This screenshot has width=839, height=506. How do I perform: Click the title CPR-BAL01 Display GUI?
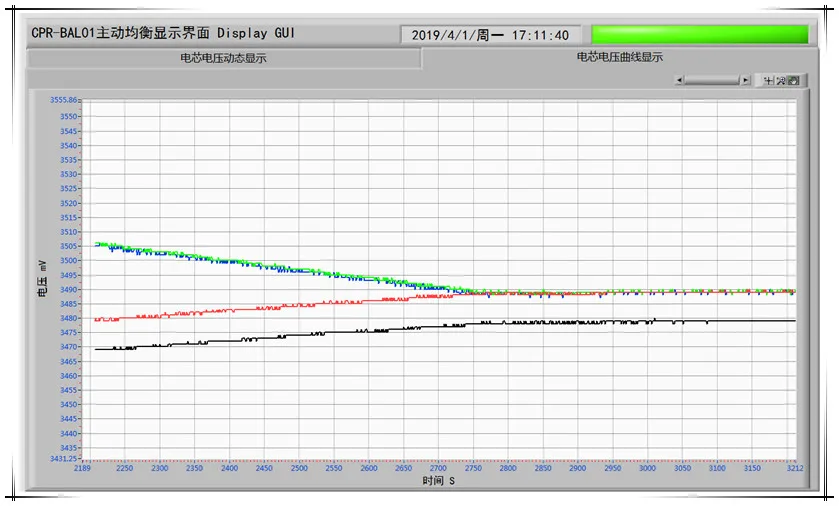[x=163, y=33]
